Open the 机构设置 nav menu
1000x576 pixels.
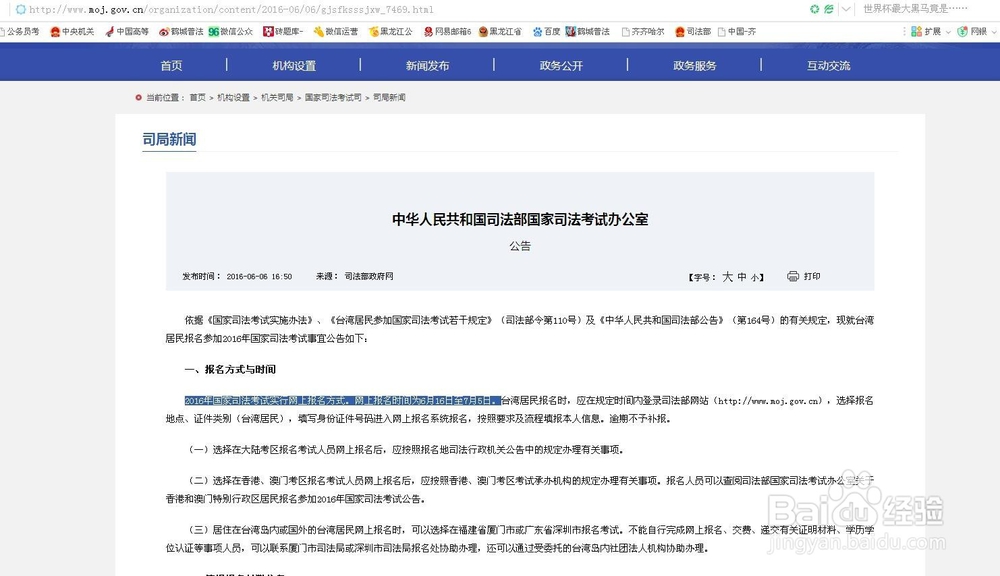coord(294,65)
